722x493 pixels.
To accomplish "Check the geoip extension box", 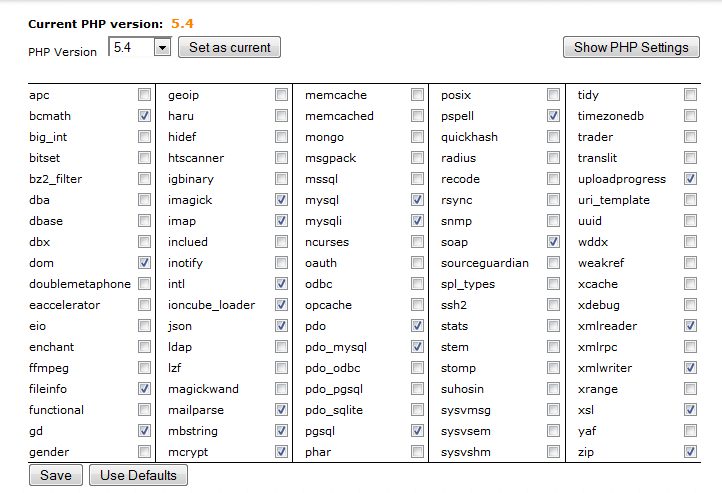I will pyautogui.click(x=281, y=95).
